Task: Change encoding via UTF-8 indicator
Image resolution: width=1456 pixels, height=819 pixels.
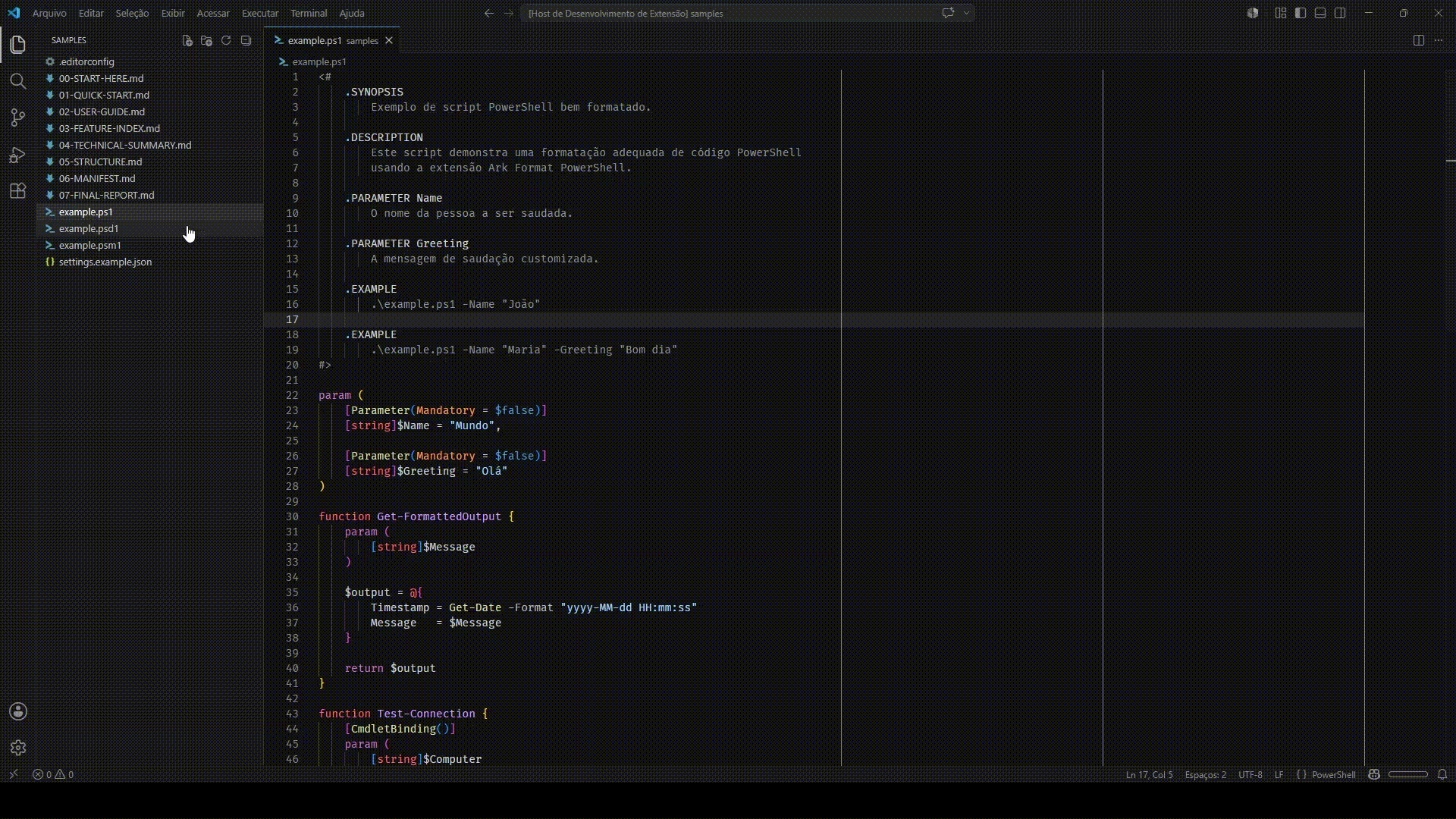Action: (x=1250, y=774)
